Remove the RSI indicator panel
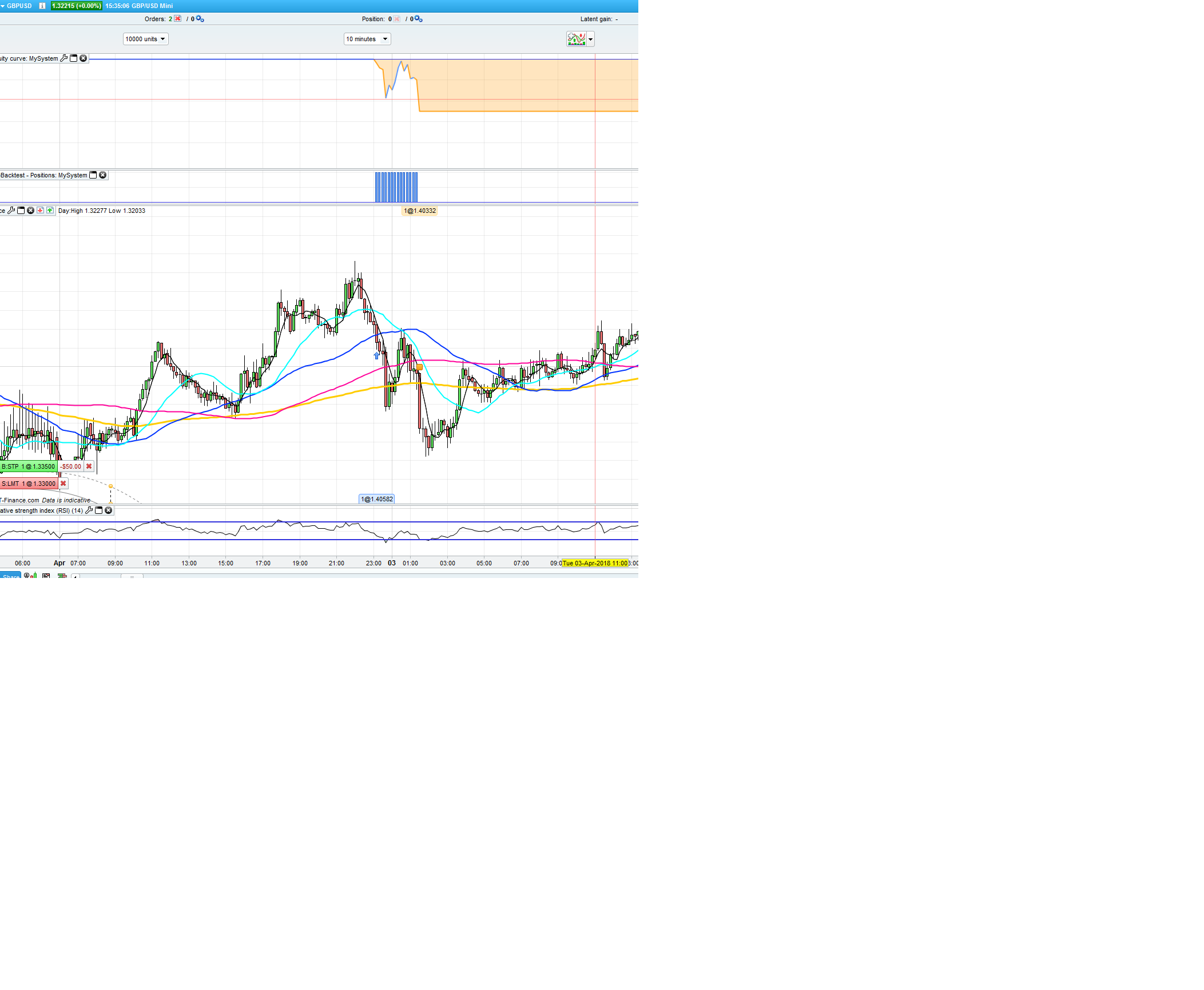1204x990 pixels. 109,510
